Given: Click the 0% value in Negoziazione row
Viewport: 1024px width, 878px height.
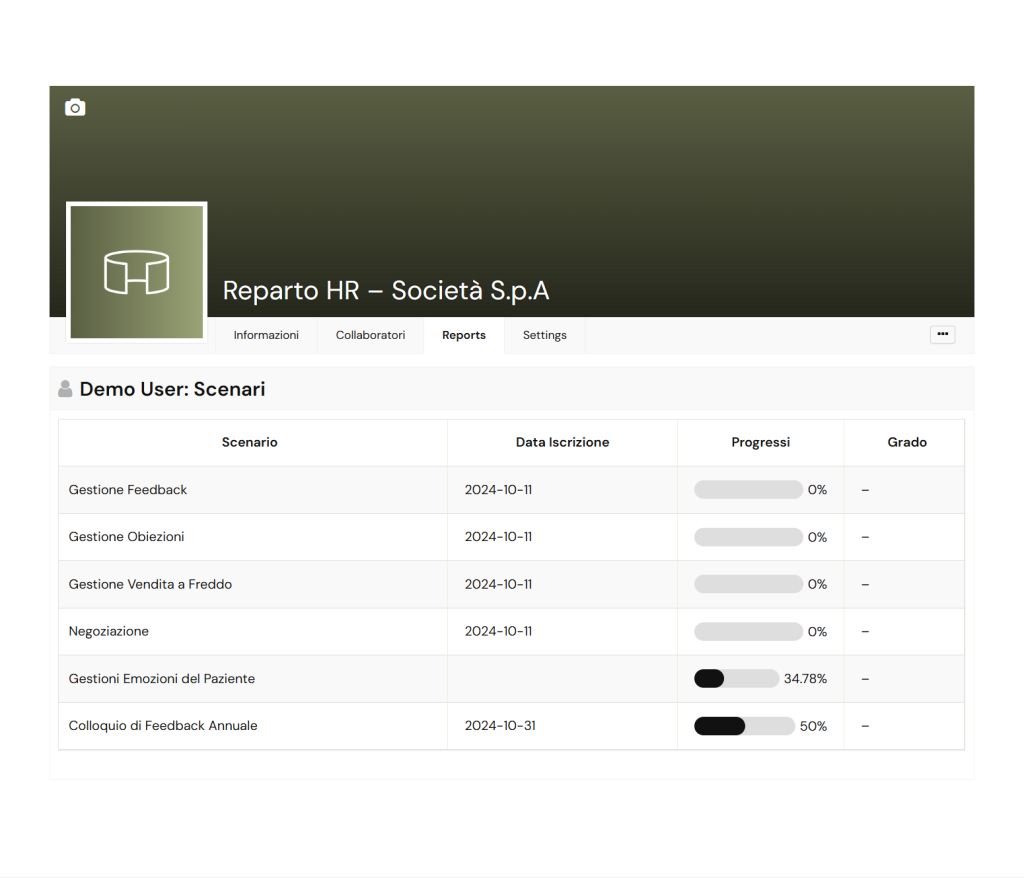Looking at the screenshot, I should click(817, 631).
